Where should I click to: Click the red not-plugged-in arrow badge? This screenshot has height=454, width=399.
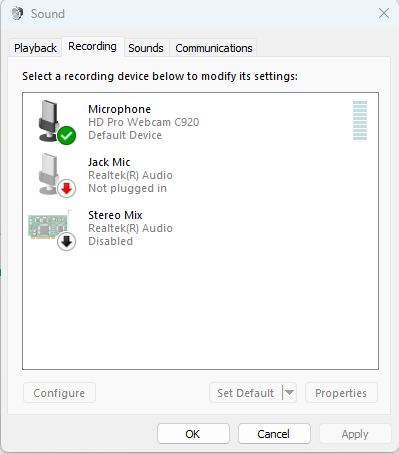pos(67,189)
